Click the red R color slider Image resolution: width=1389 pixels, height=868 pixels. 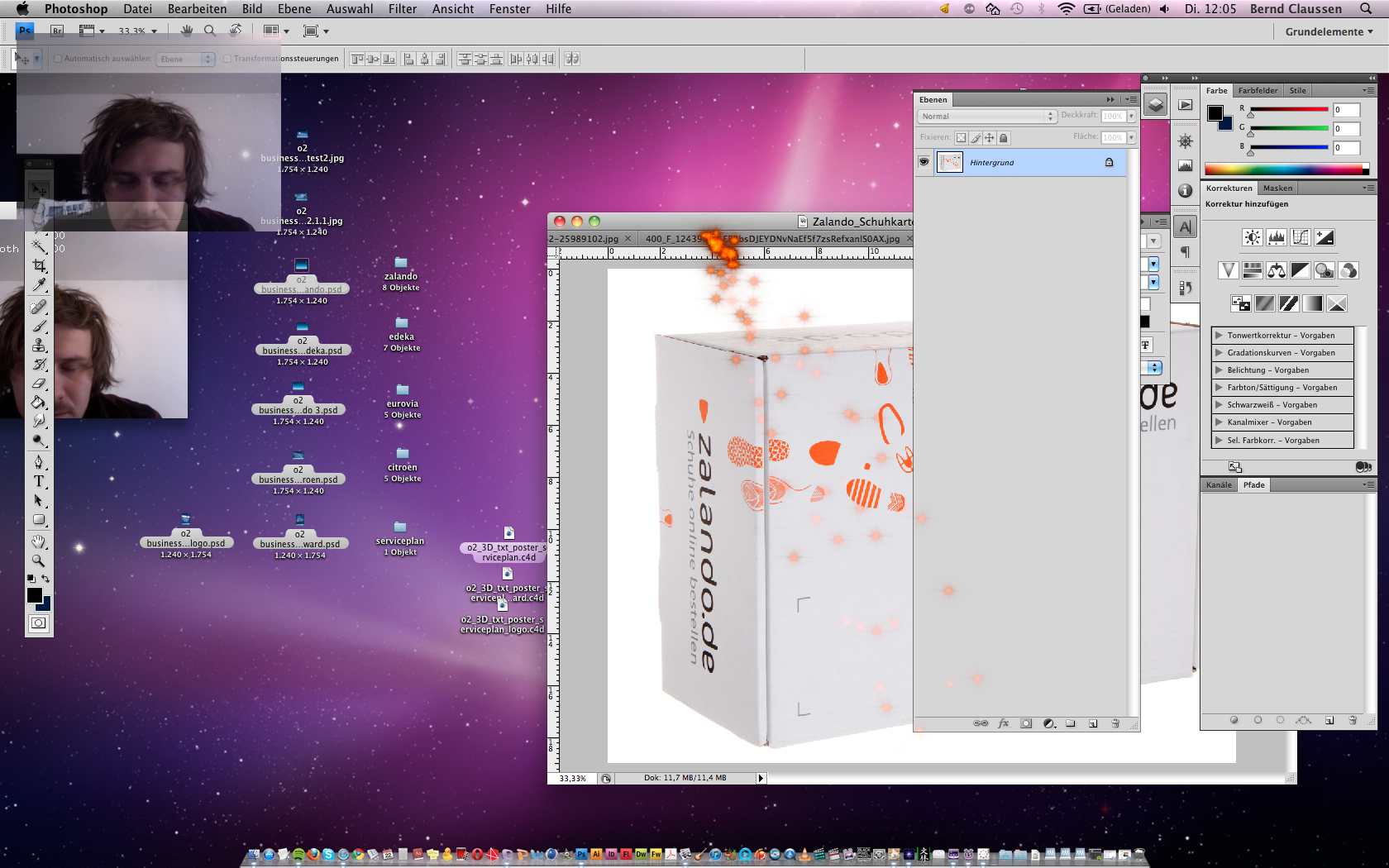tap(1288, 109)
